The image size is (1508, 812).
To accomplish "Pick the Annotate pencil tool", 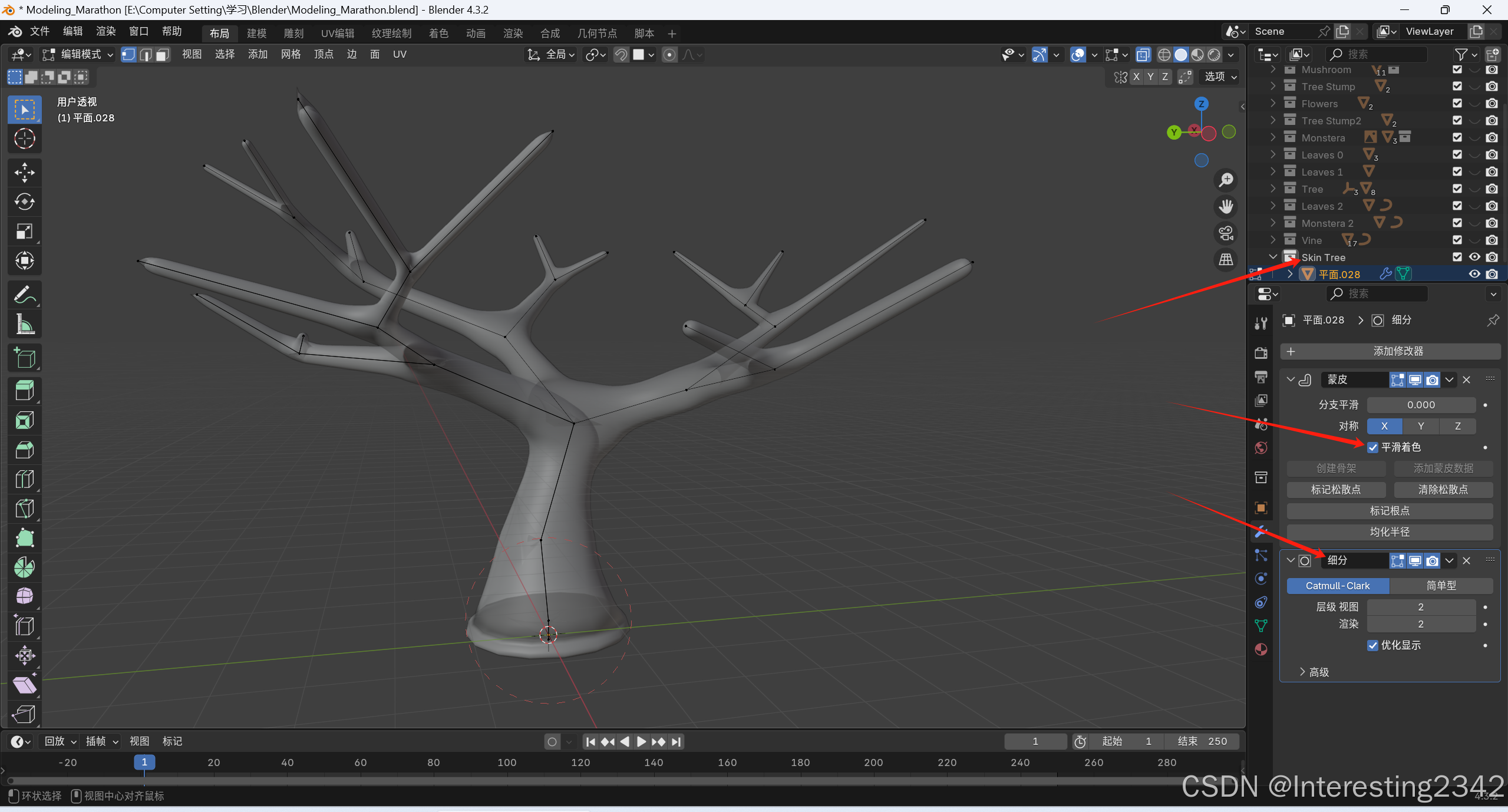I will click(x=24, y=295).
